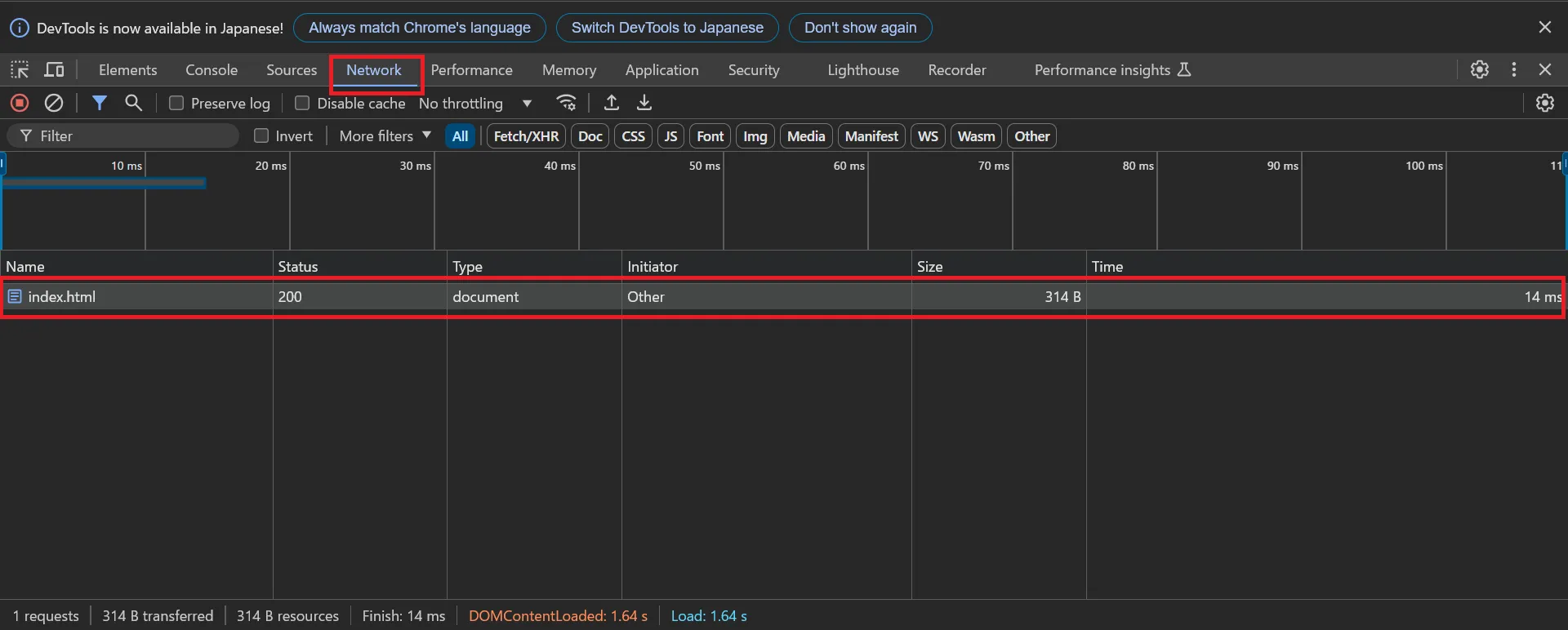Open network panel settings gear
The height and width of the screenshot is (630, 1568).
tap(1545, 103)
